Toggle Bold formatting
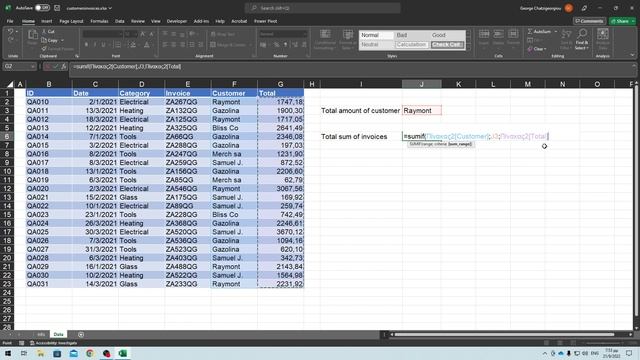Screen dimensions: 640x360 point(86,44)
